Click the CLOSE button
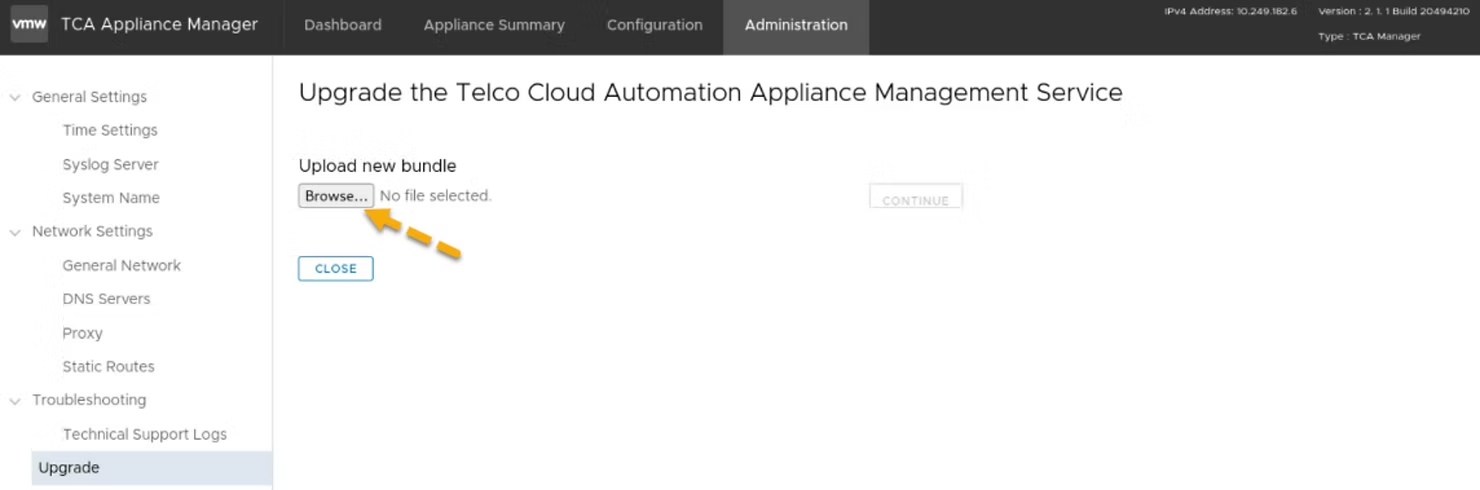This screenshot has width=1480, height=490. pos(335,268)
